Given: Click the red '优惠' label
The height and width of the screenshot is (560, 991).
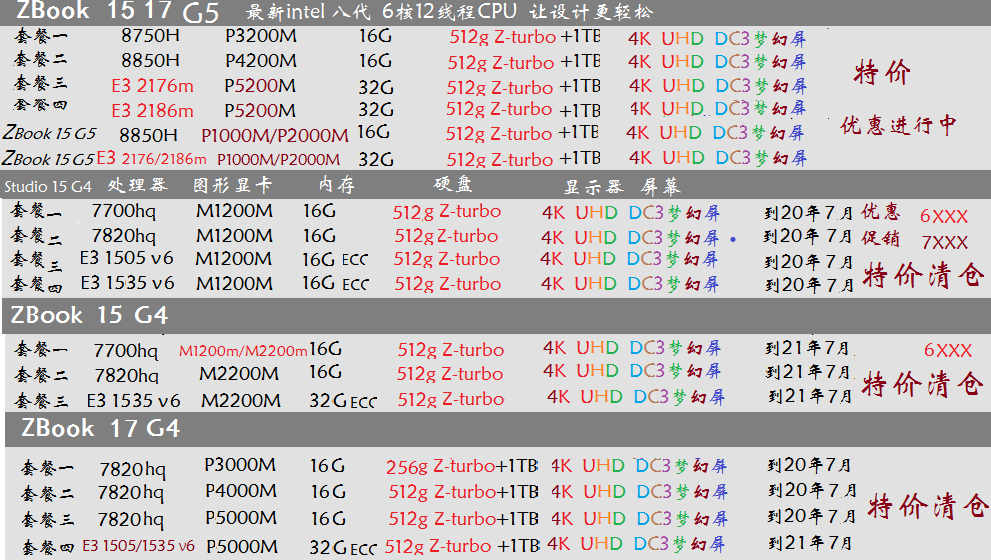Looking at the screenshot, I should click(880, 212).
